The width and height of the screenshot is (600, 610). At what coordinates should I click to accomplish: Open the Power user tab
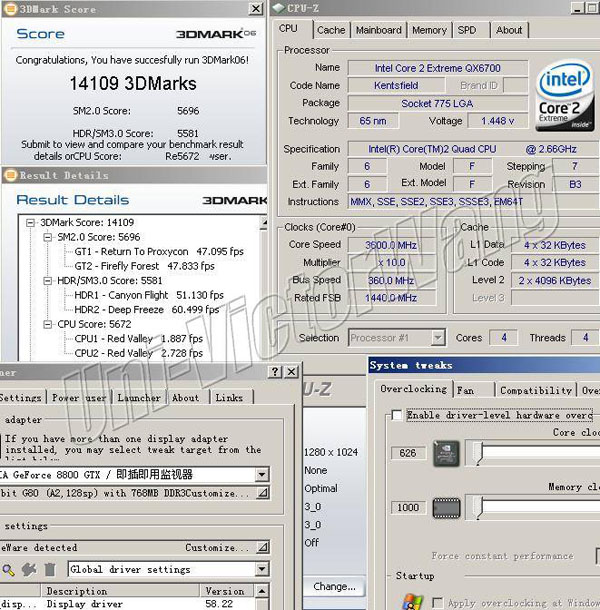click(79, 398)
